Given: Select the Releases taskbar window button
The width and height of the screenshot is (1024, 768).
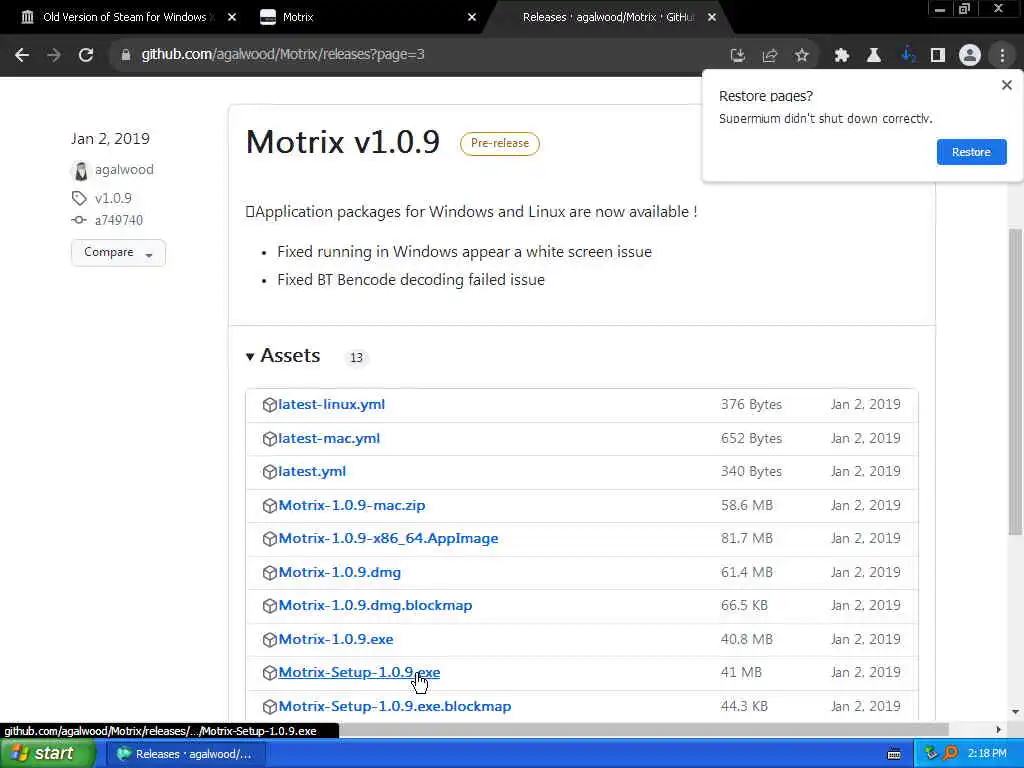Looking at the screenshot, I should point(188,754).
